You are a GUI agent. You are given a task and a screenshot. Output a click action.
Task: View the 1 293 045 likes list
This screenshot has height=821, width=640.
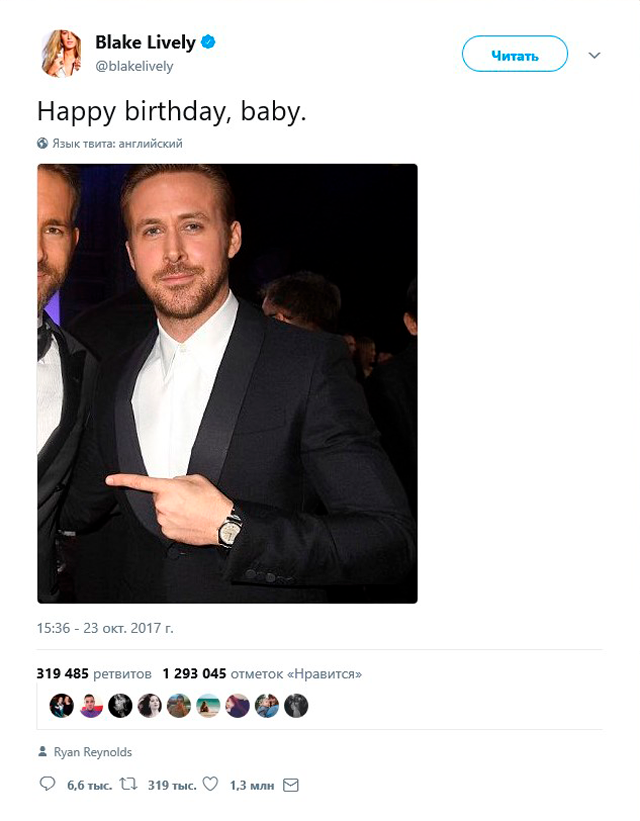(262, 673)
